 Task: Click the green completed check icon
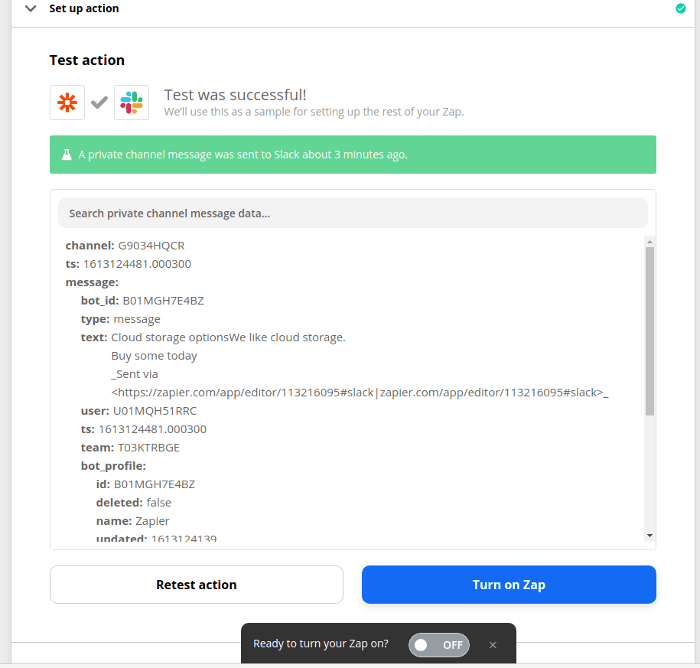point(680,8)
